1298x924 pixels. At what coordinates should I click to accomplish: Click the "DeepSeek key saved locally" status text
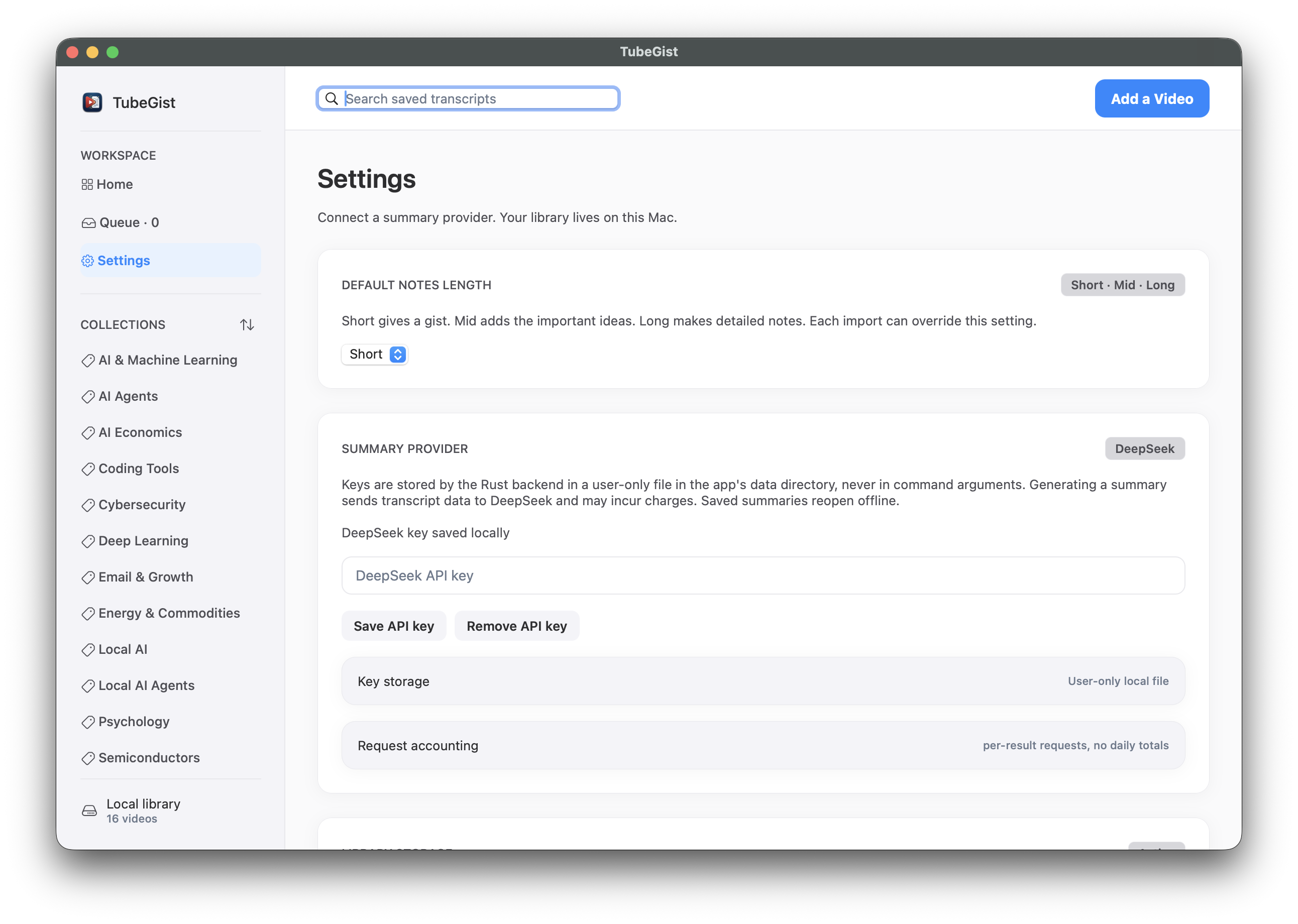pyautogui.click(x=425, y=532)
